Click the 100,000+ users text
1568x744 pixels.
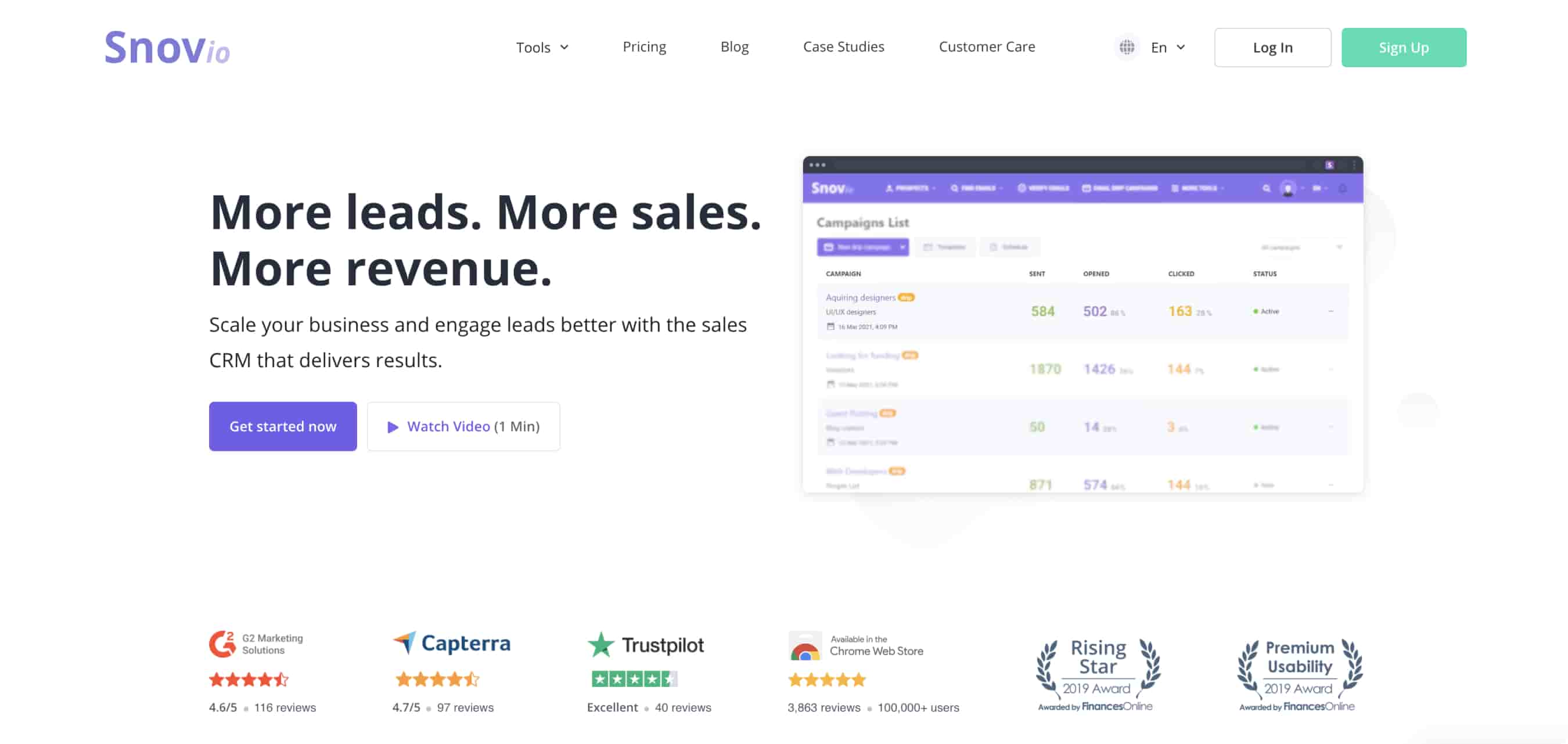(918, 707)
